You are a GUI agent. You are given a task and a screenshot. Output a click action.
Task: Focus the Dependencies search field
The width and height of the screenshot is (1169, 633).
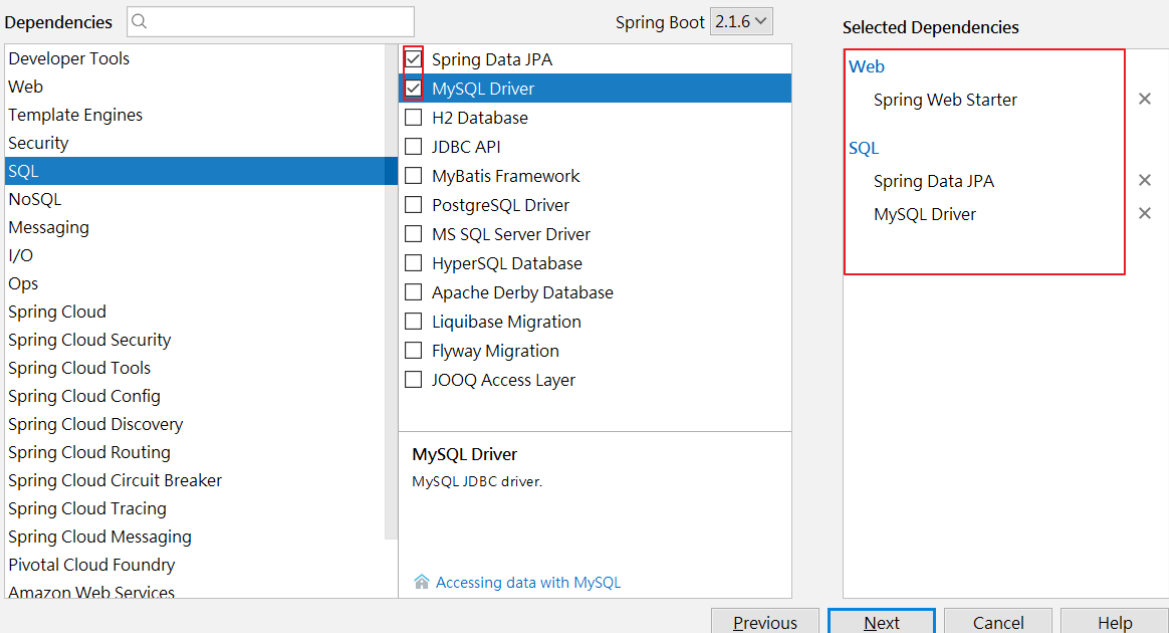click(271, 22)
